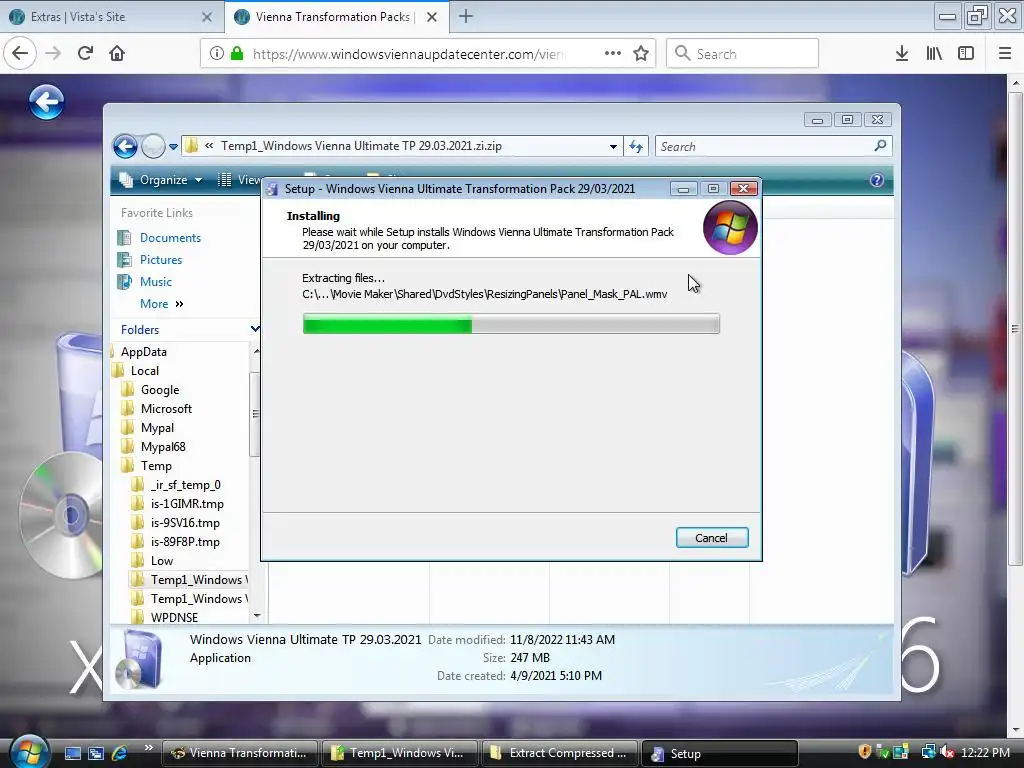This screenshot has height=768, width=1024.
Task: Click the Firefox forward arrow button
Action: 54,53
